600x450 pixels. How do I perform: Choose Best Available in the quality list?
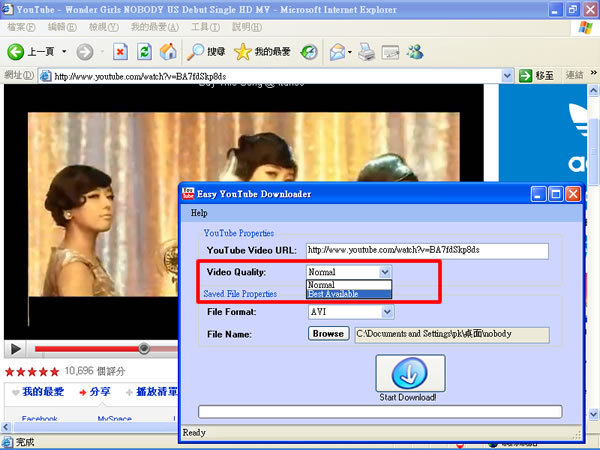[x=349, y=294]
